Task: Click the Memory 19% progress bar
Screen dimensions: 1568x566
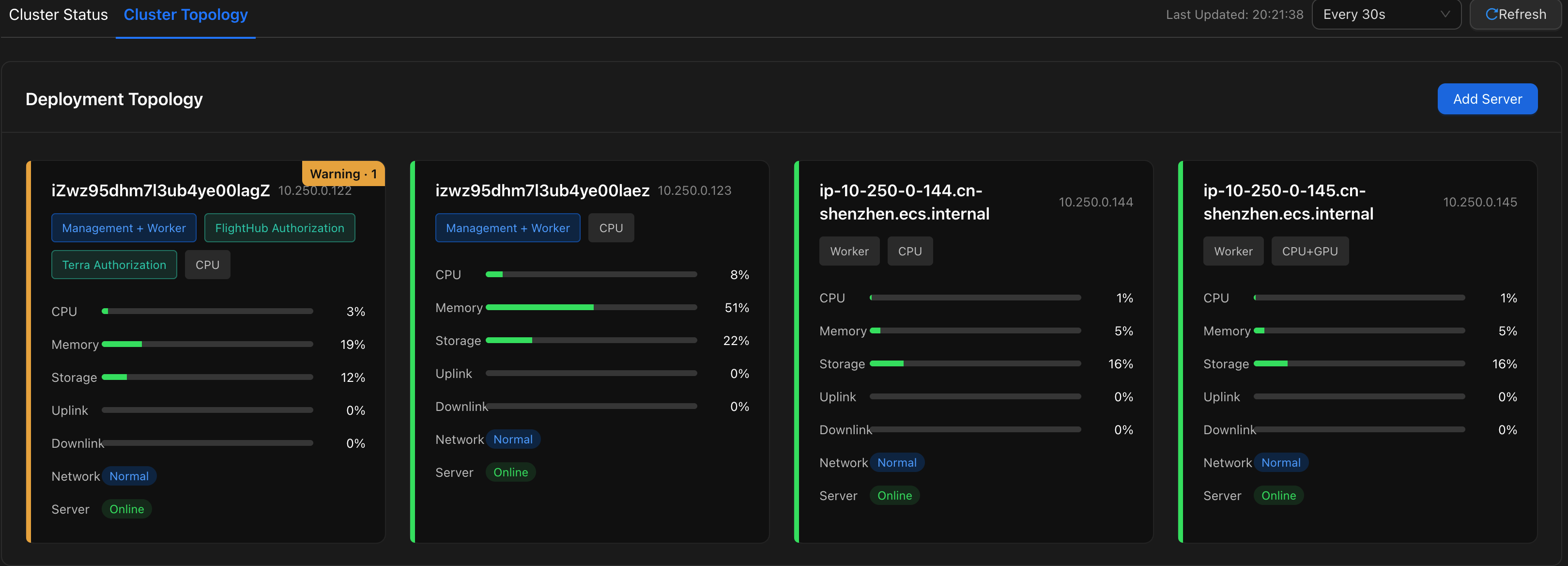Action: (x=207, y=344)
